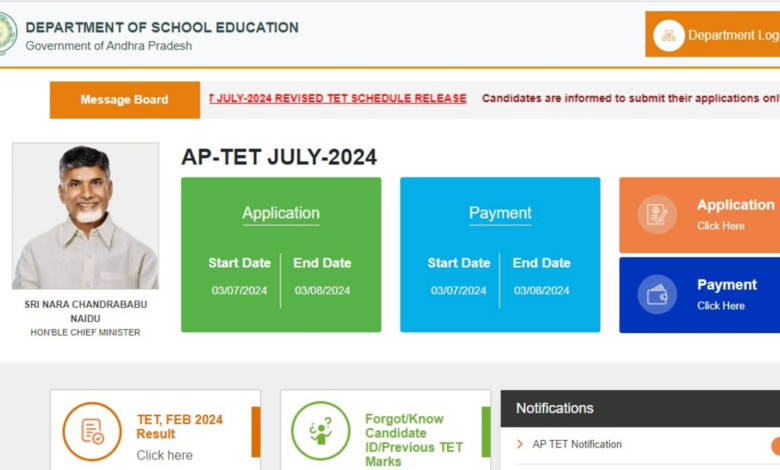
Task: Click Hon'ble Chief Minister caption
Action: coord(86,332)
